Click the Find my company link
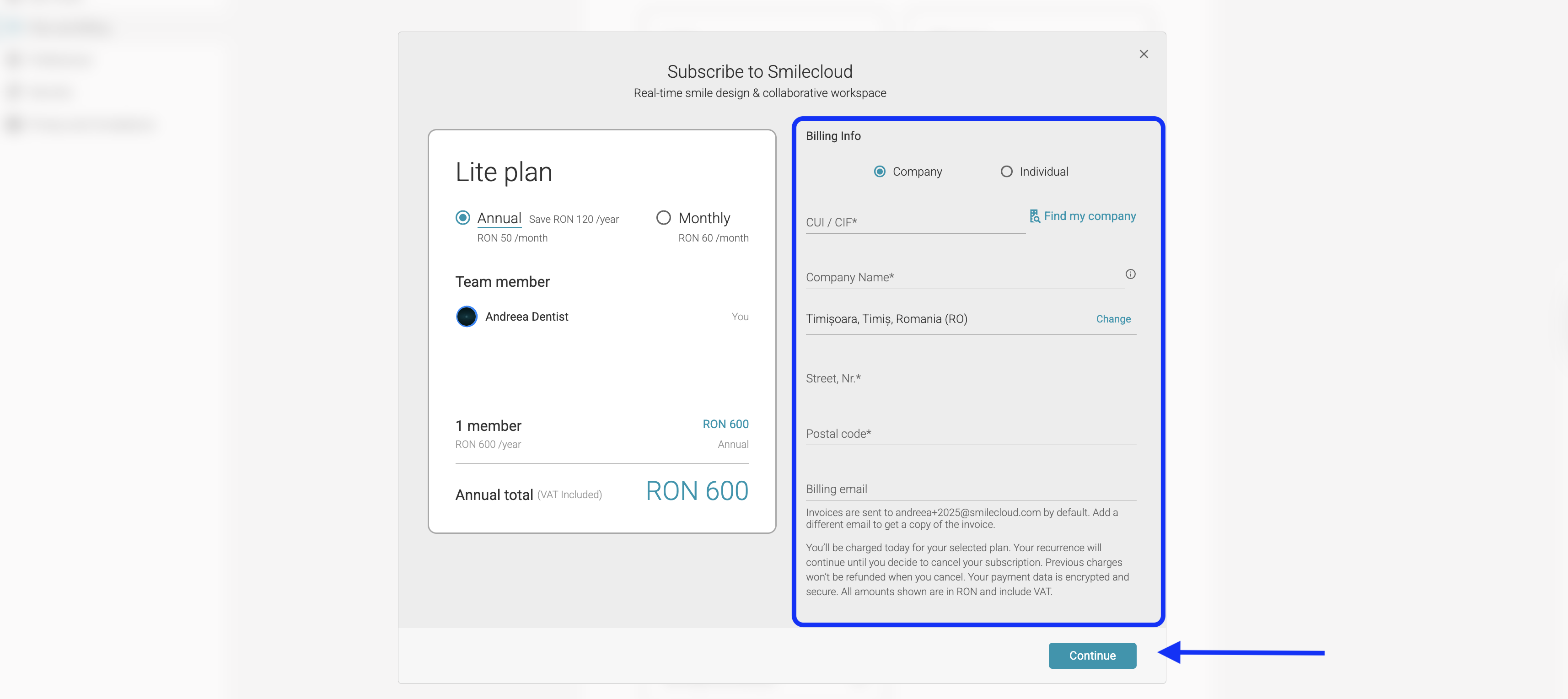Image resolution: width=1568 pixels, height=699 pixels. [x=1090, y=216]
